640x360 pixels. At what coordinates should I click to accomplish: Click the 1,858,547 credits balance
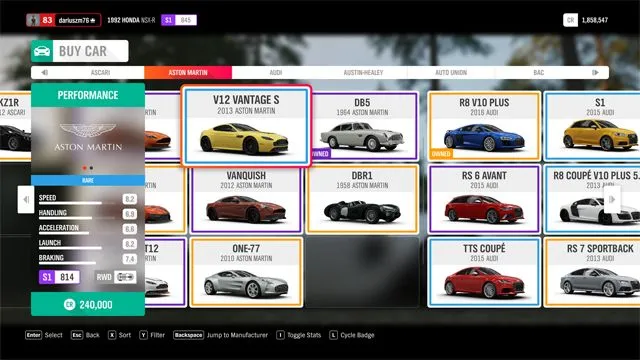[595, 20]
